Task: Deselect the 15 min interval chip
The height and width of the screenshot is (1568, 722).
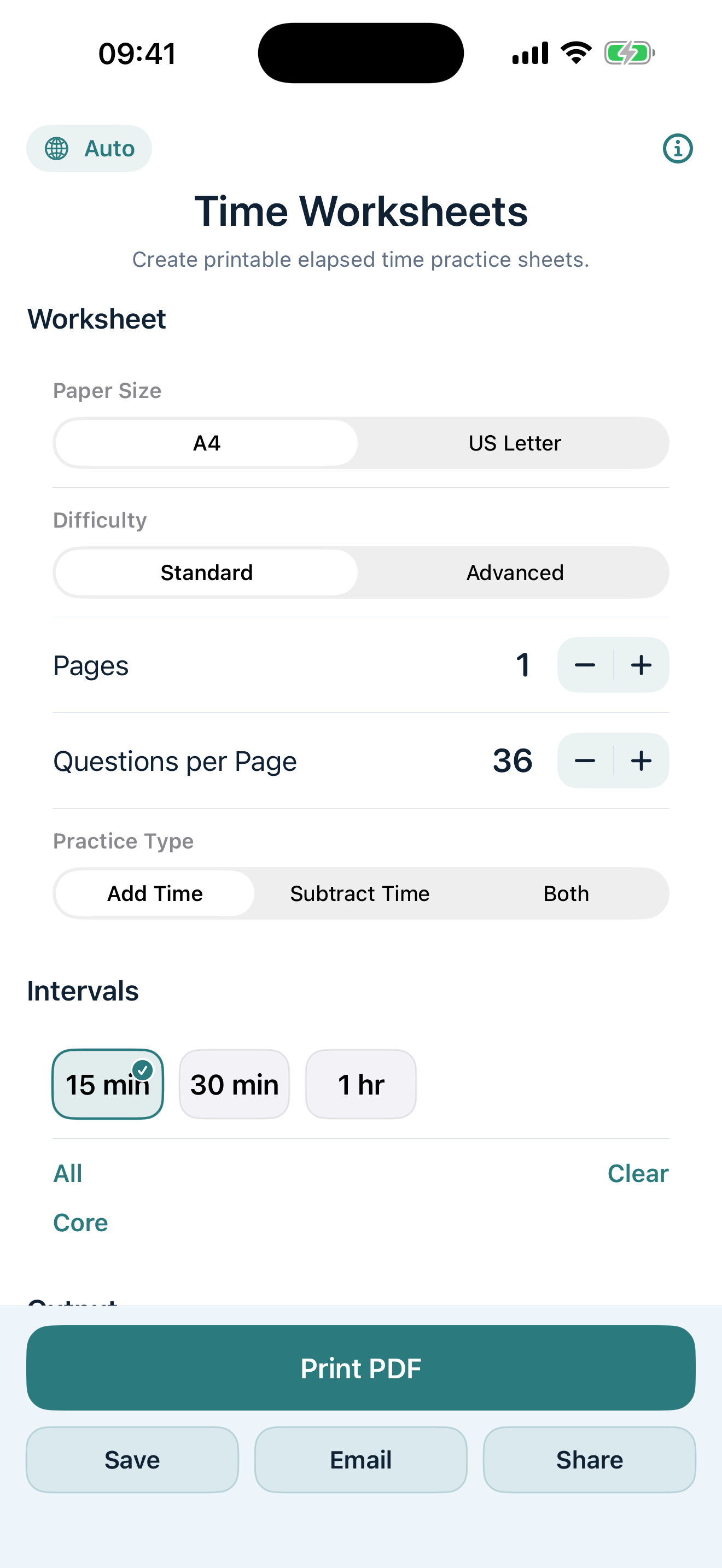Action: [x=108, y=1084]
